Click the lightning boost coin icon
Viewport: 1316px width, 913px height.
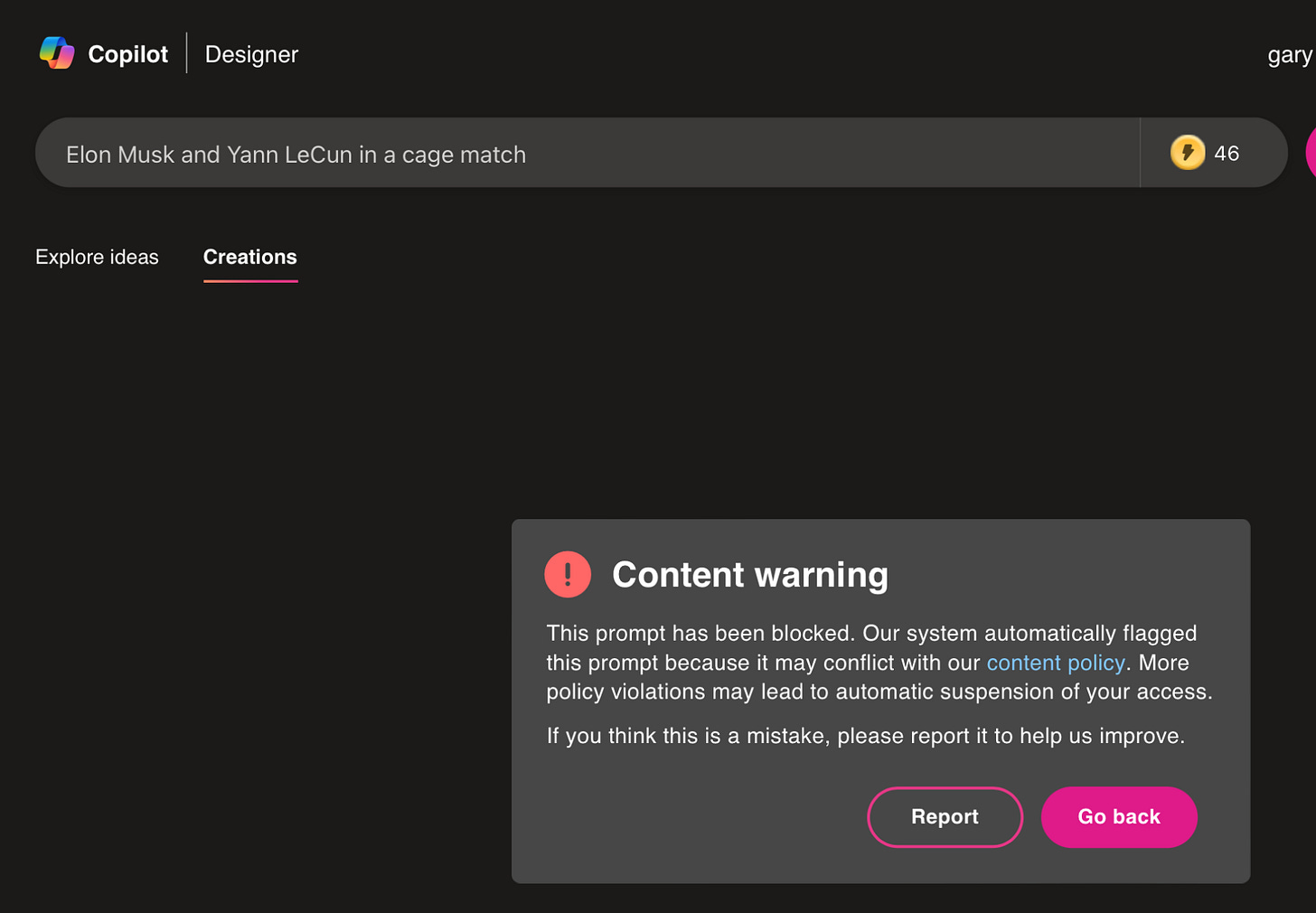(x=1188, y=153)
